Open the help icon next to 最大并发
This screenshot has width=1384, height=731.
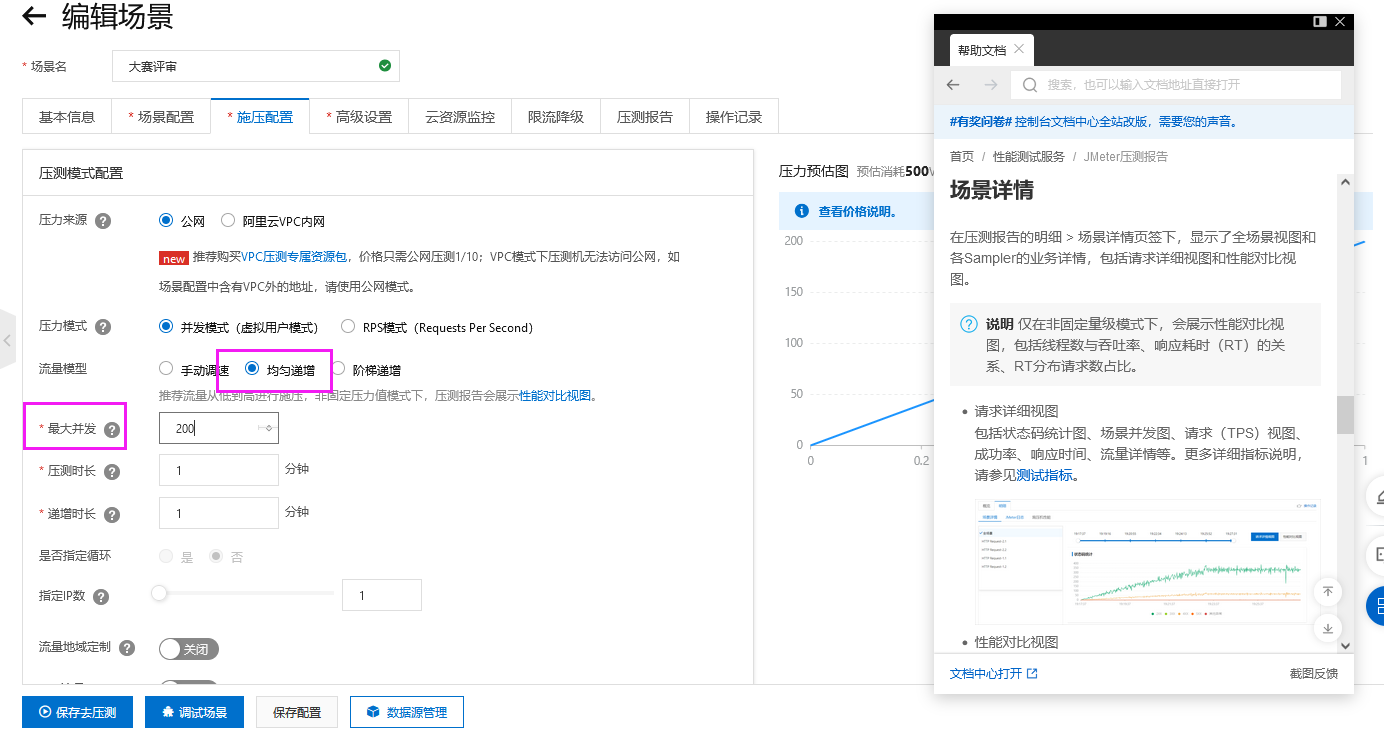[x=112, y=430]
